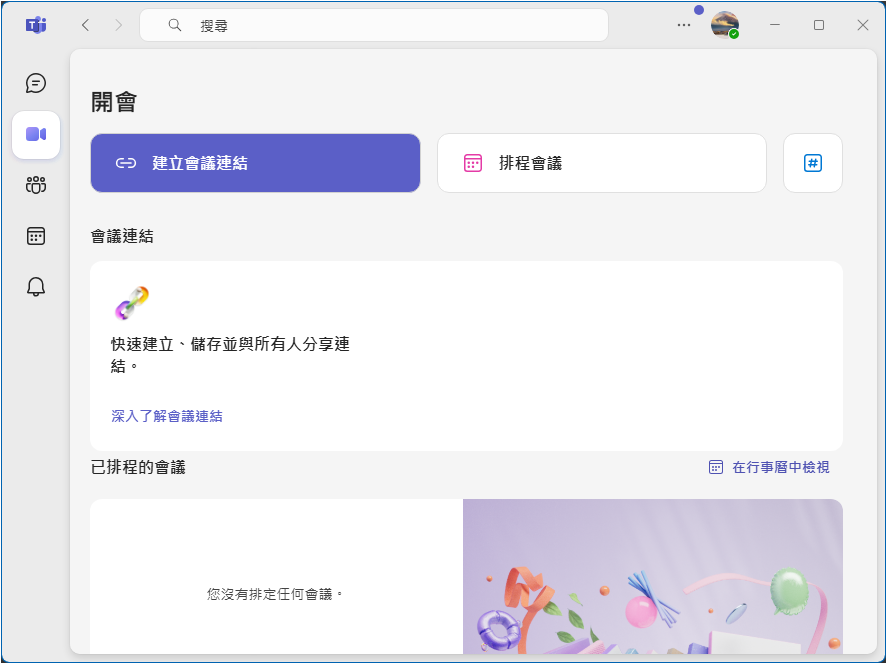
Task: Maximize the Teams window
Action: [818, 25]
